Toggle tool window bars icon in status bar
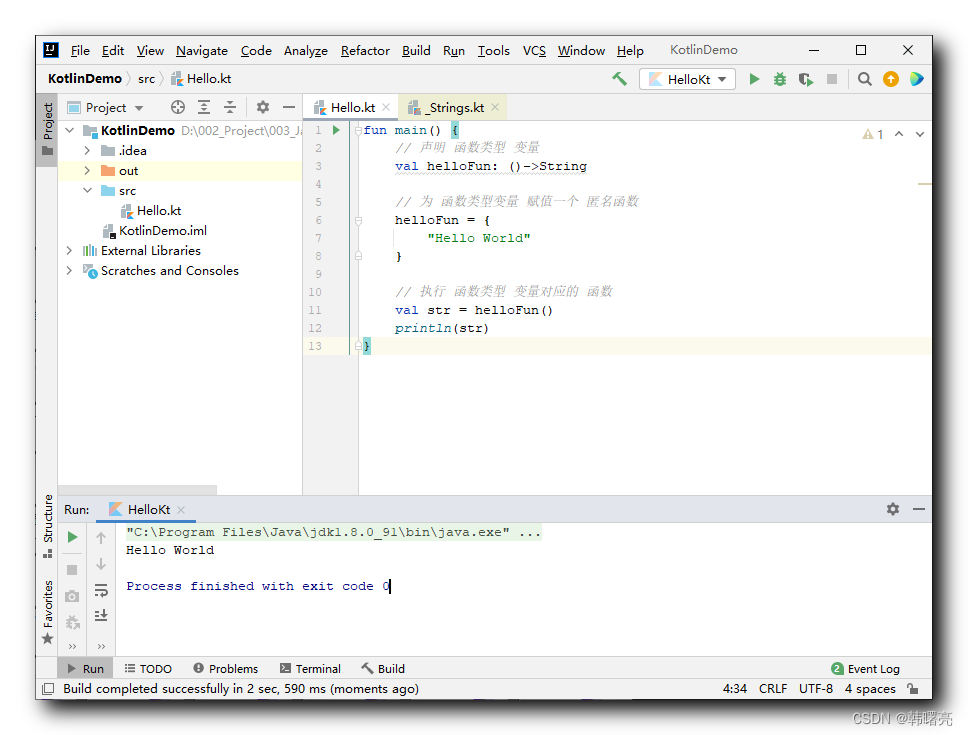Viewport: 968px width, 735px height. [47, 689]
